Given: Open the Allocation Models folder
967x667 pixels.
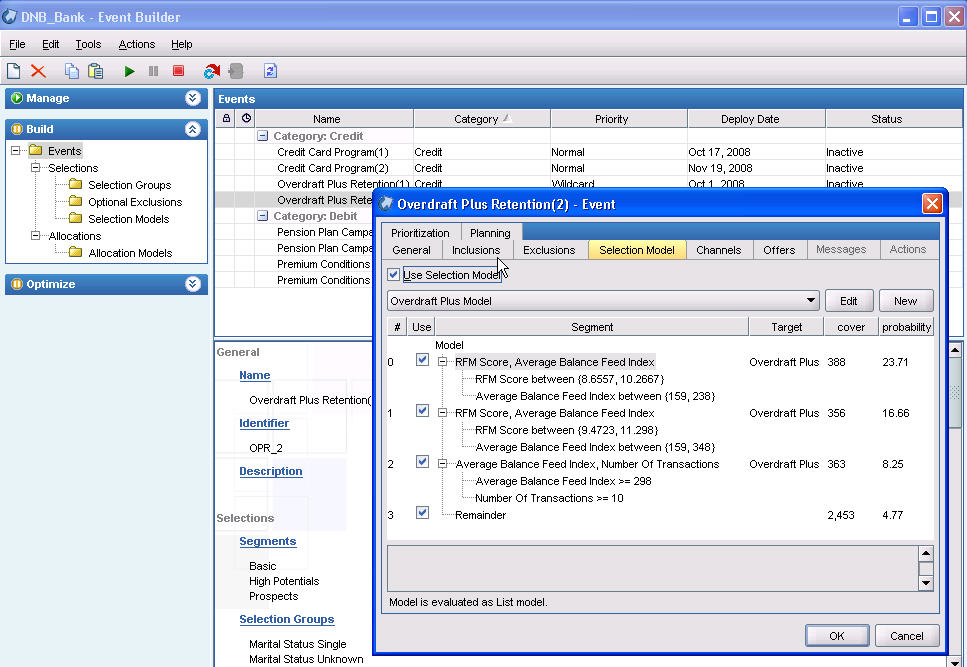Looking at the screenshot, I should (x=75, y=252).
